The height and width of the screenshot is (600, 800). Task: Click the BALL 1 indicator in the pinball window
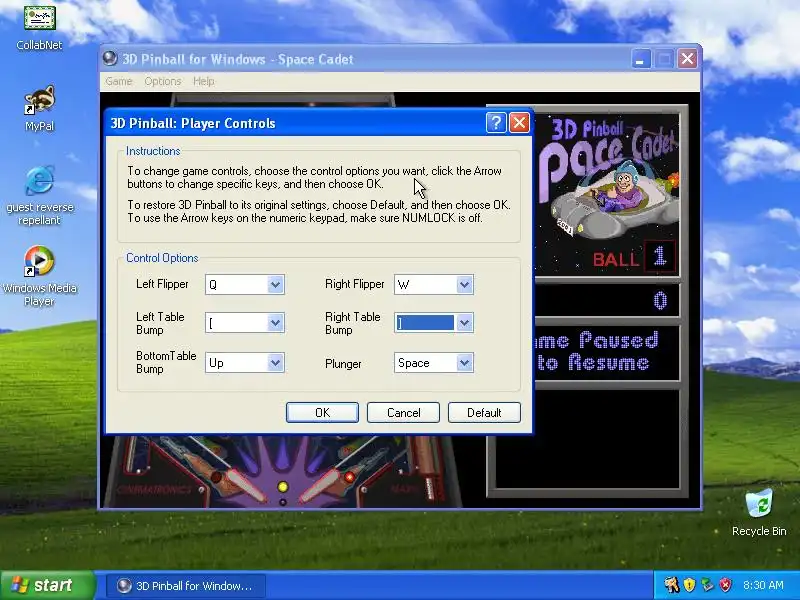pos(634,257)
